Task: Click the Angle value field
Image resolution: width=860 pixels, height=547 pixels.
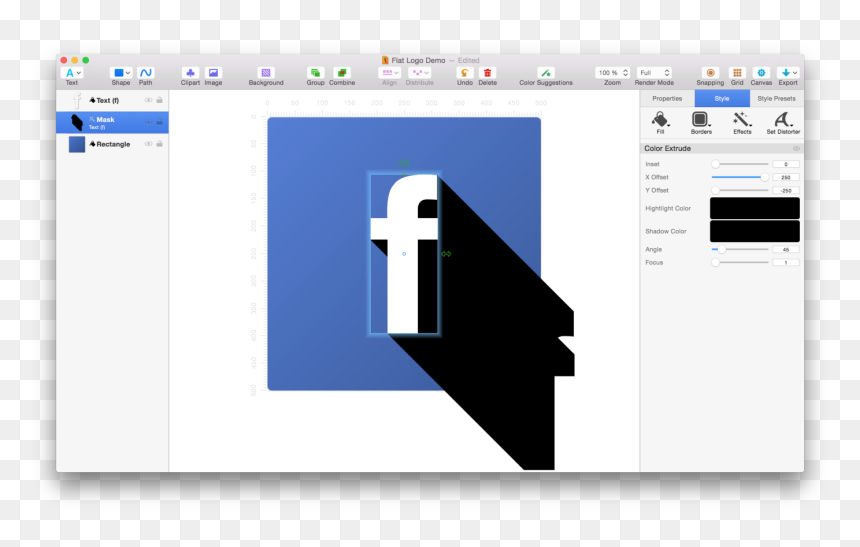Action: tap(785, 250)
